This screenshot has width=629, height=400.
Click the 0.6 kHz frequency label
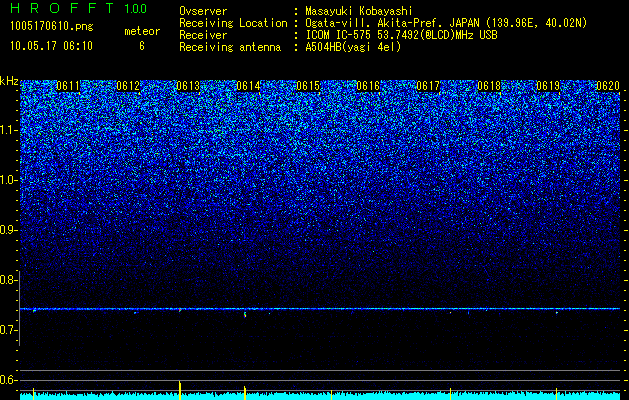(x=8, y=380)
